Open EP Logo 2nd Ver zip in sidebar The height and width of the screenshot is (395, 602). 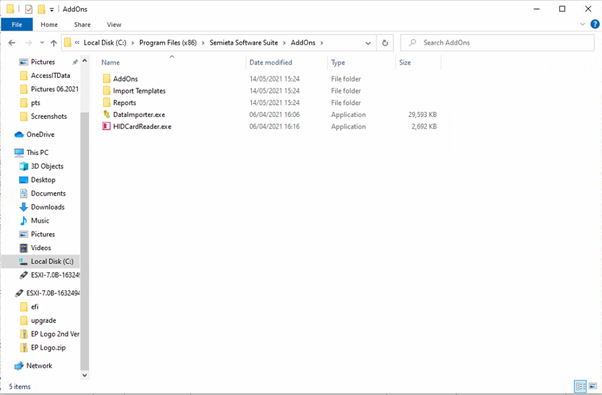coord(55,334)
